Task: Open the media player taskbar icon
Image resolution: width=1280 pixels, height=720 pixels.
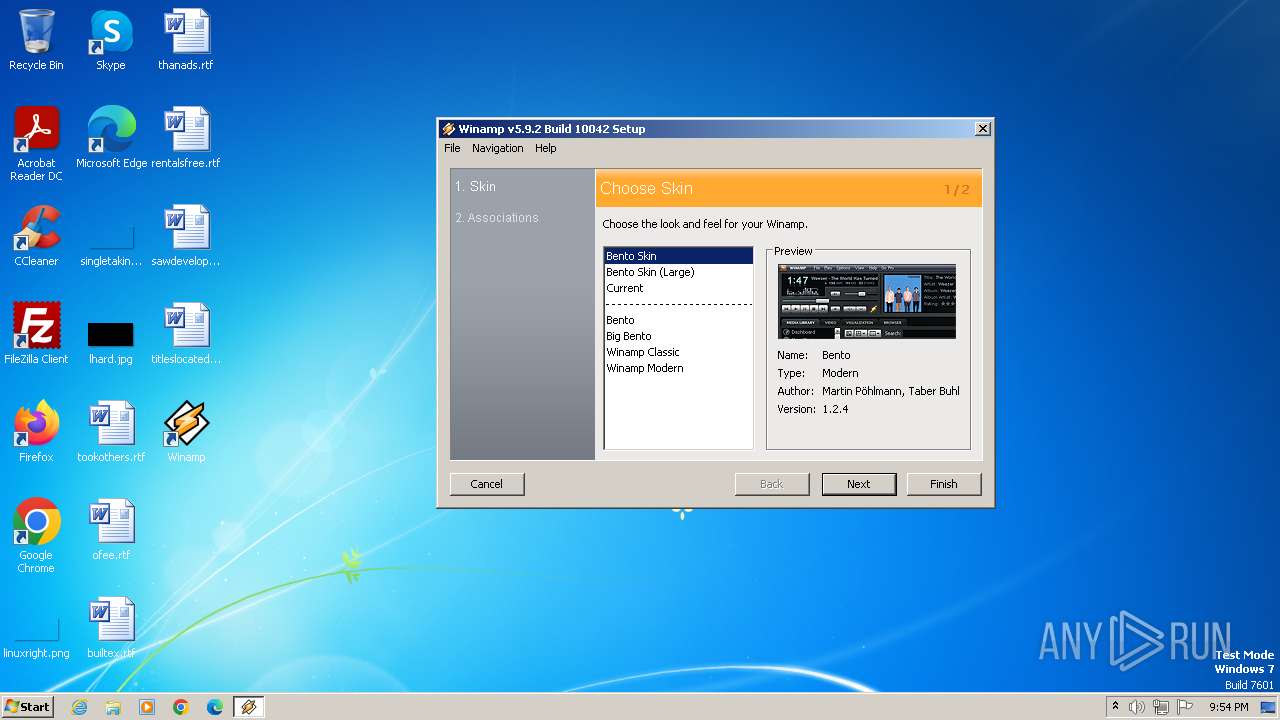Action: [x=147, y=707]
